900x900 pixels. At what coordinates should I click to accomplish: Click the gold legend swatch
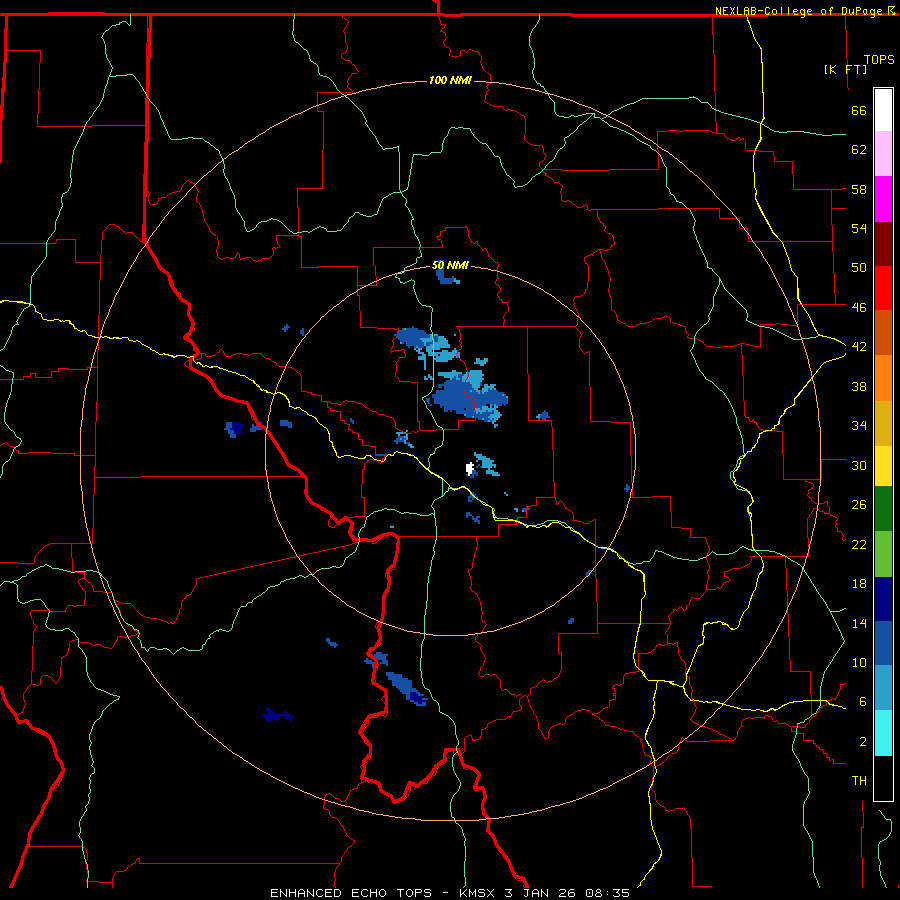tap(883, 423)
